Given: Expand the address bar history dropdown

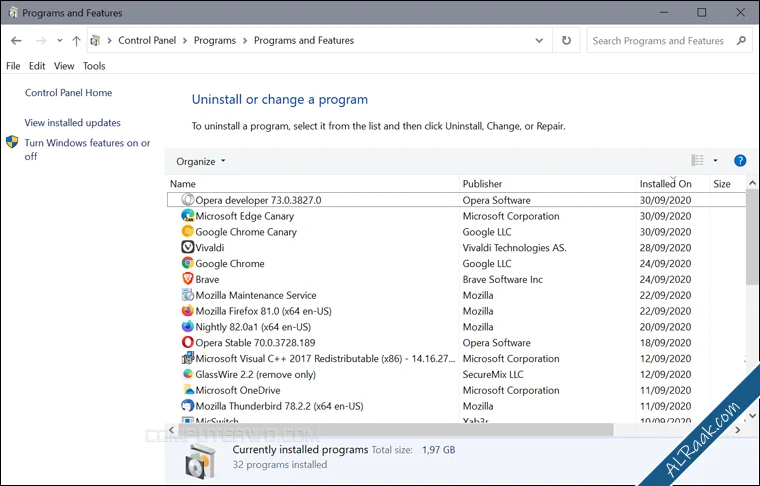Looking at the screenshot, I should [539, 41].
